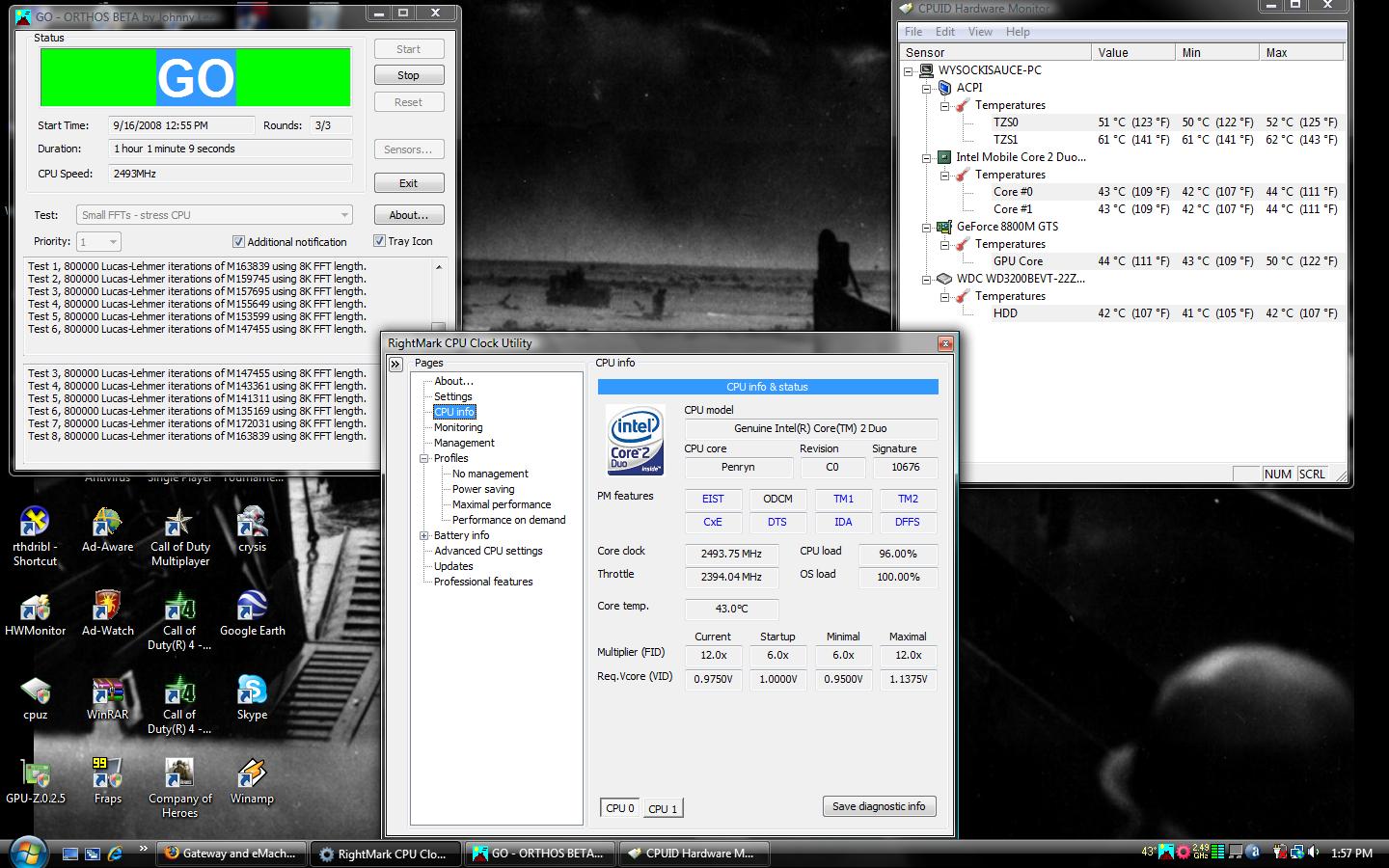The width and height of the screenshot is (1389, 868).
Task: Select the Power saving profile page
Action: (x=483, y=489)
